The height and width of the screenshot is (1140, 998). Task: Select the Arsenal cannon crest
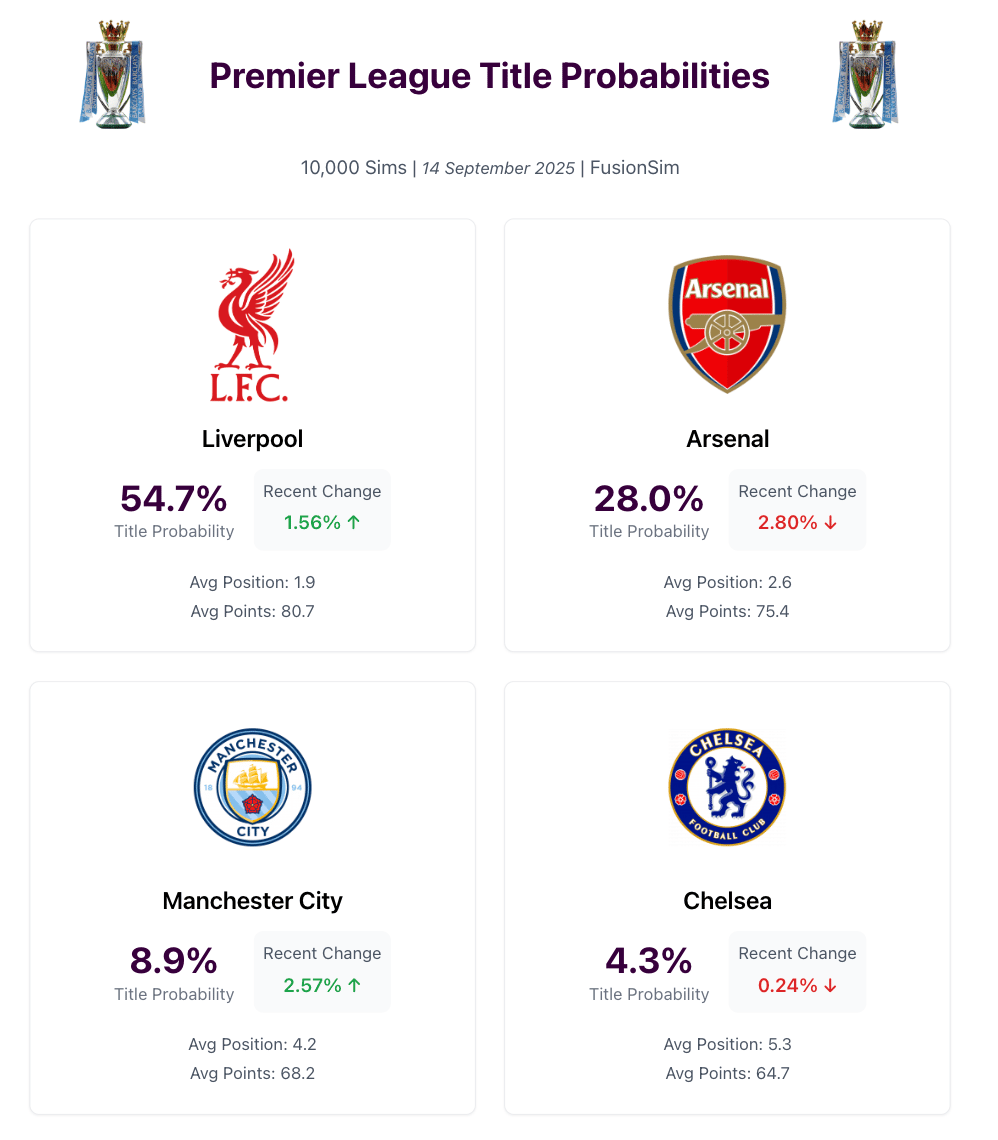pyautogui.click(x=727, y=324)
